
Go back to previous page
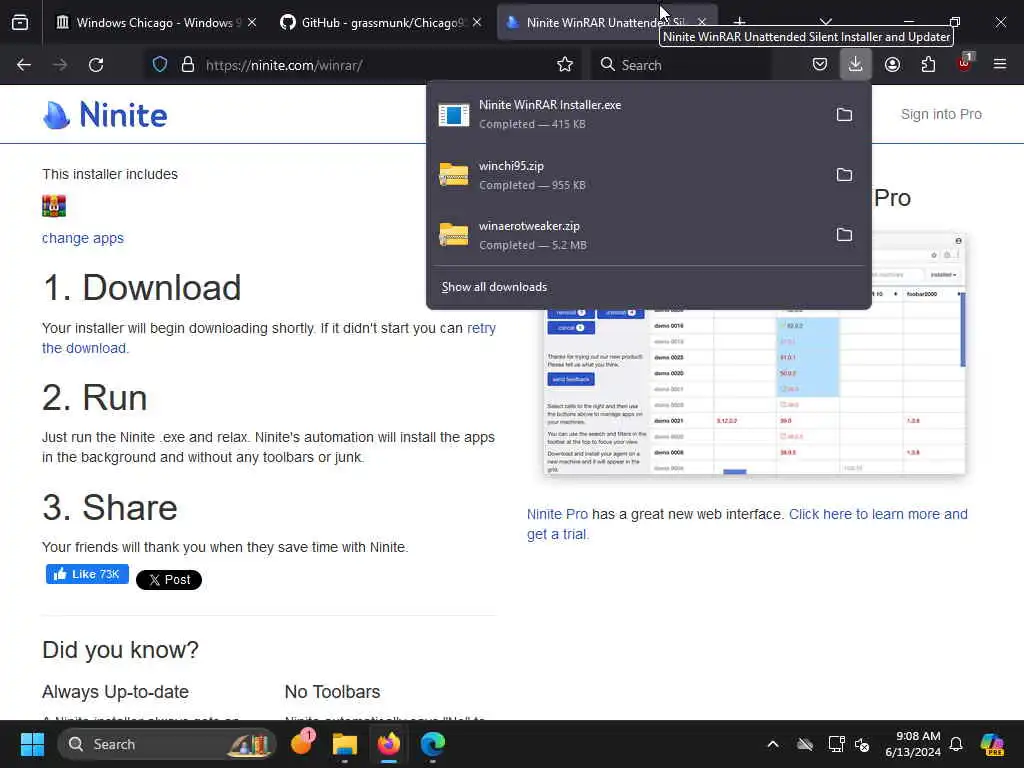click(24, 65)
